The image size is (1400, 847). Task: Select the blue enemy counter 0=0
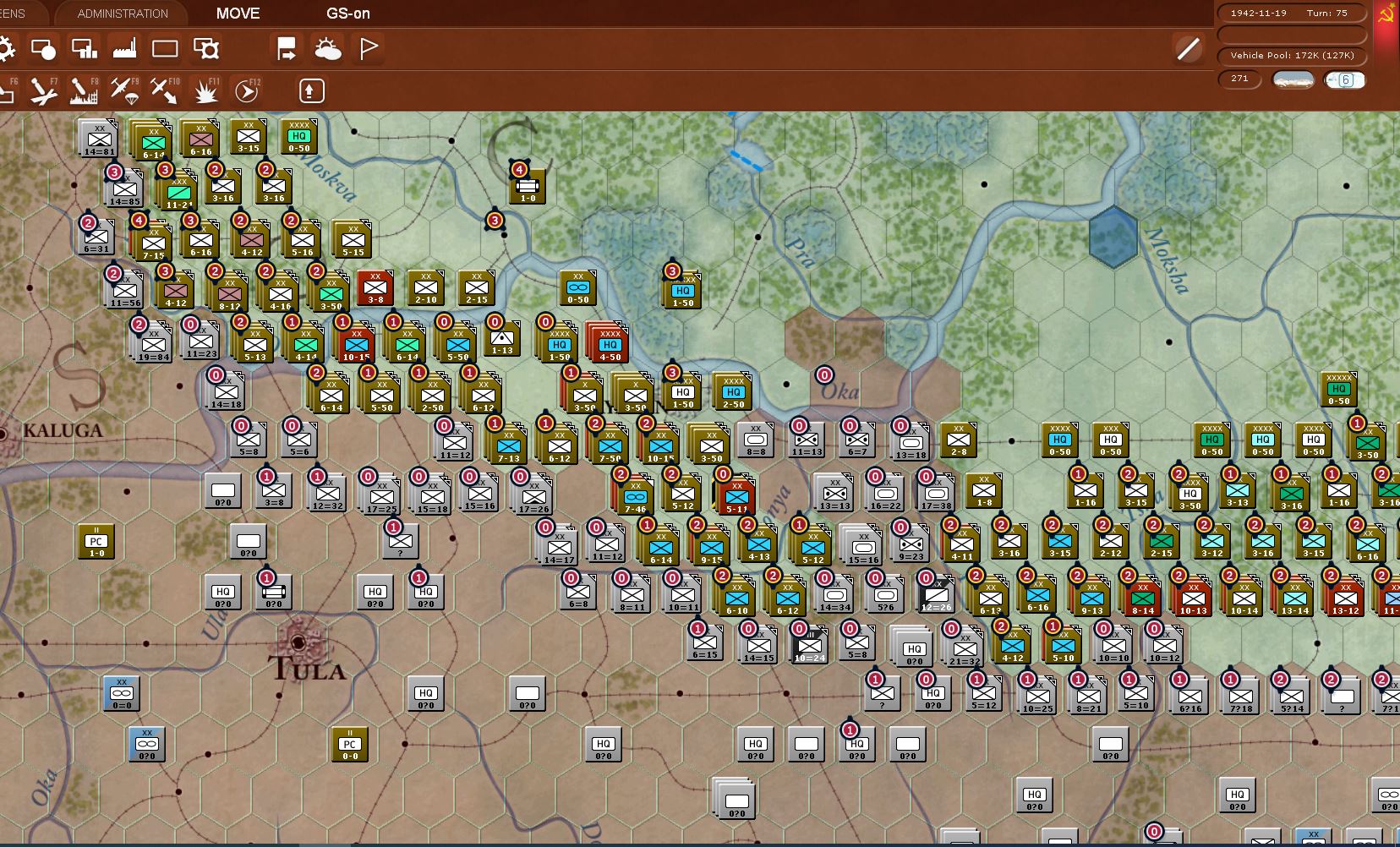[122, 693]
